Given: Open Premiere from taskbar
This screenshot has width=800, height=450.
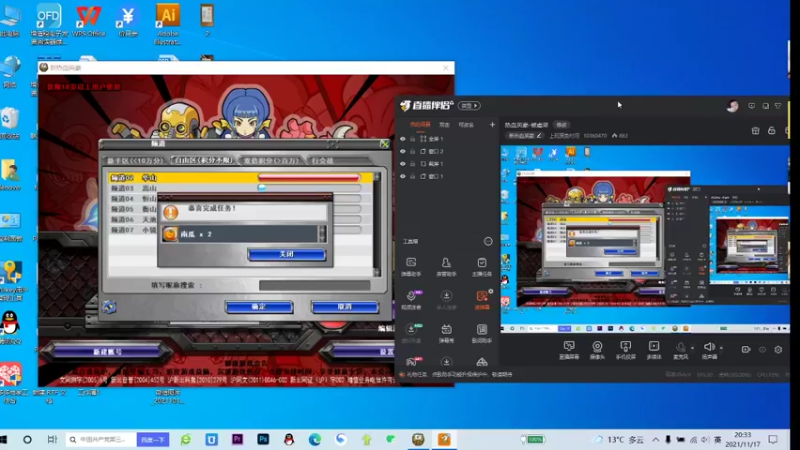Looking at the screenshot, I should [x=237, y=439].
